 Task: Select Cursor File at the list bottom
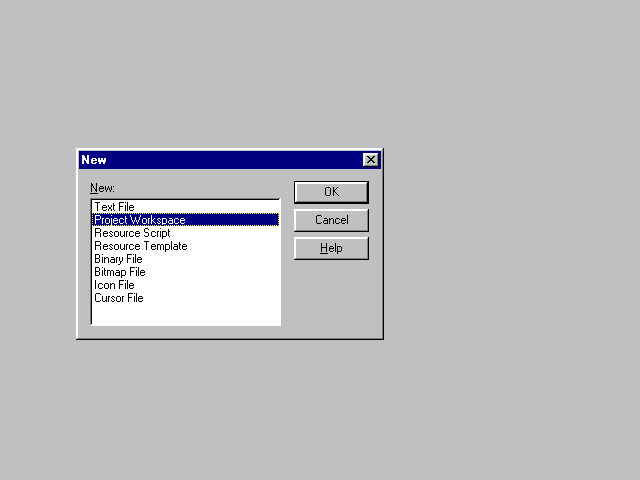[x=119, y=298]
